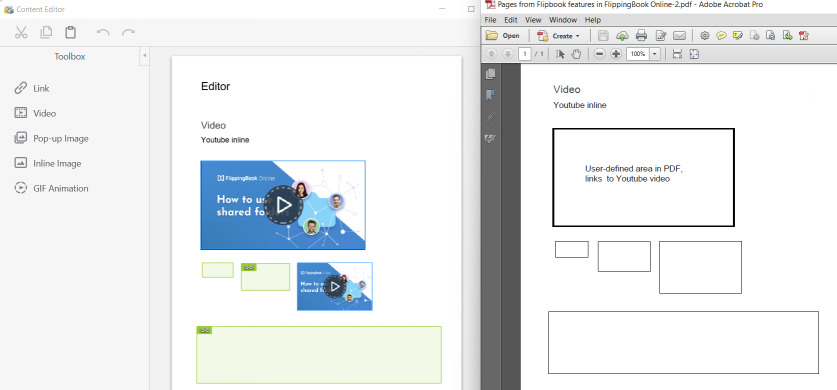Screen dimensions: 837x390
Task: Expand the Create dropdown arrow
Action: pyautogui.click(x=578, y=36)
